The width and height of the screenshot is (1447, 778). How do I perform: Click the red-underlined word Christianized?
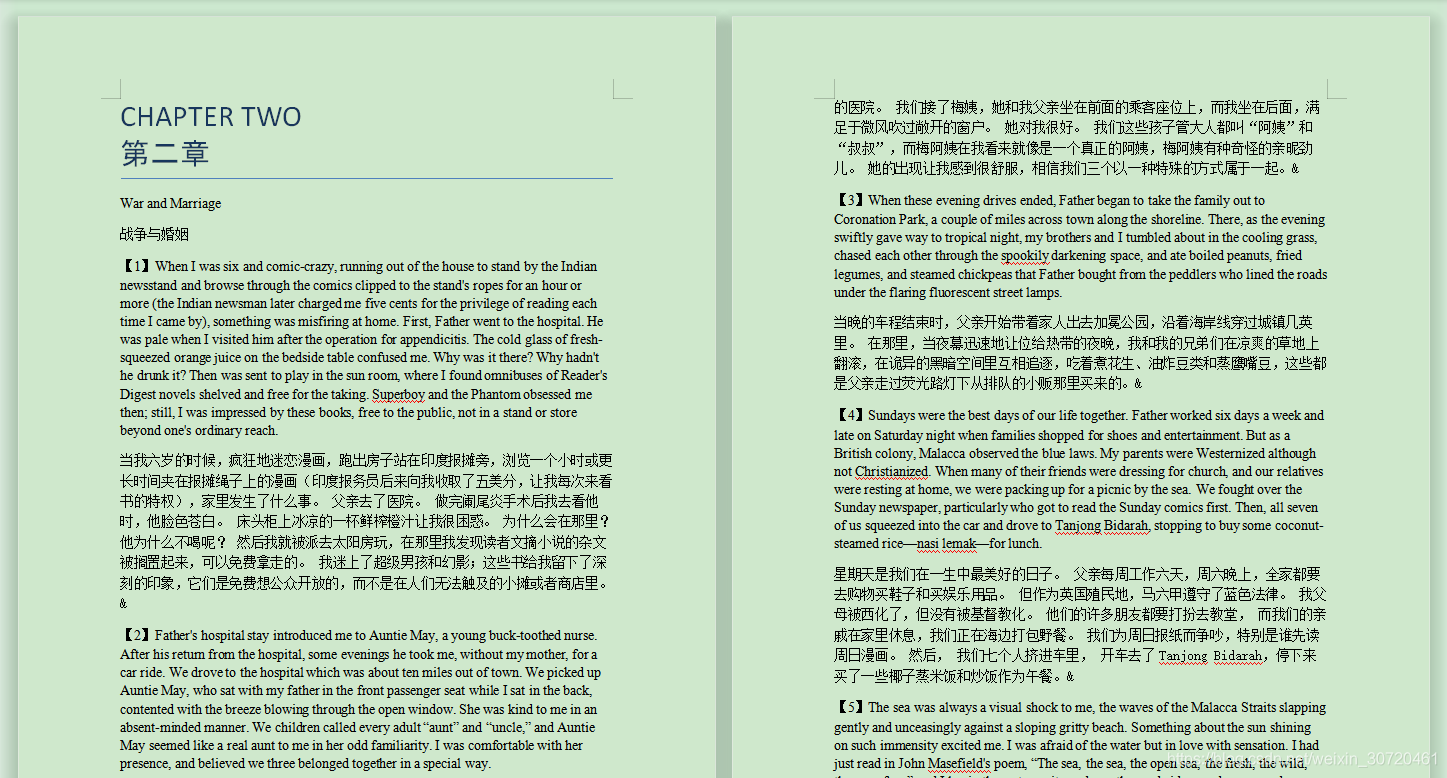892,471
